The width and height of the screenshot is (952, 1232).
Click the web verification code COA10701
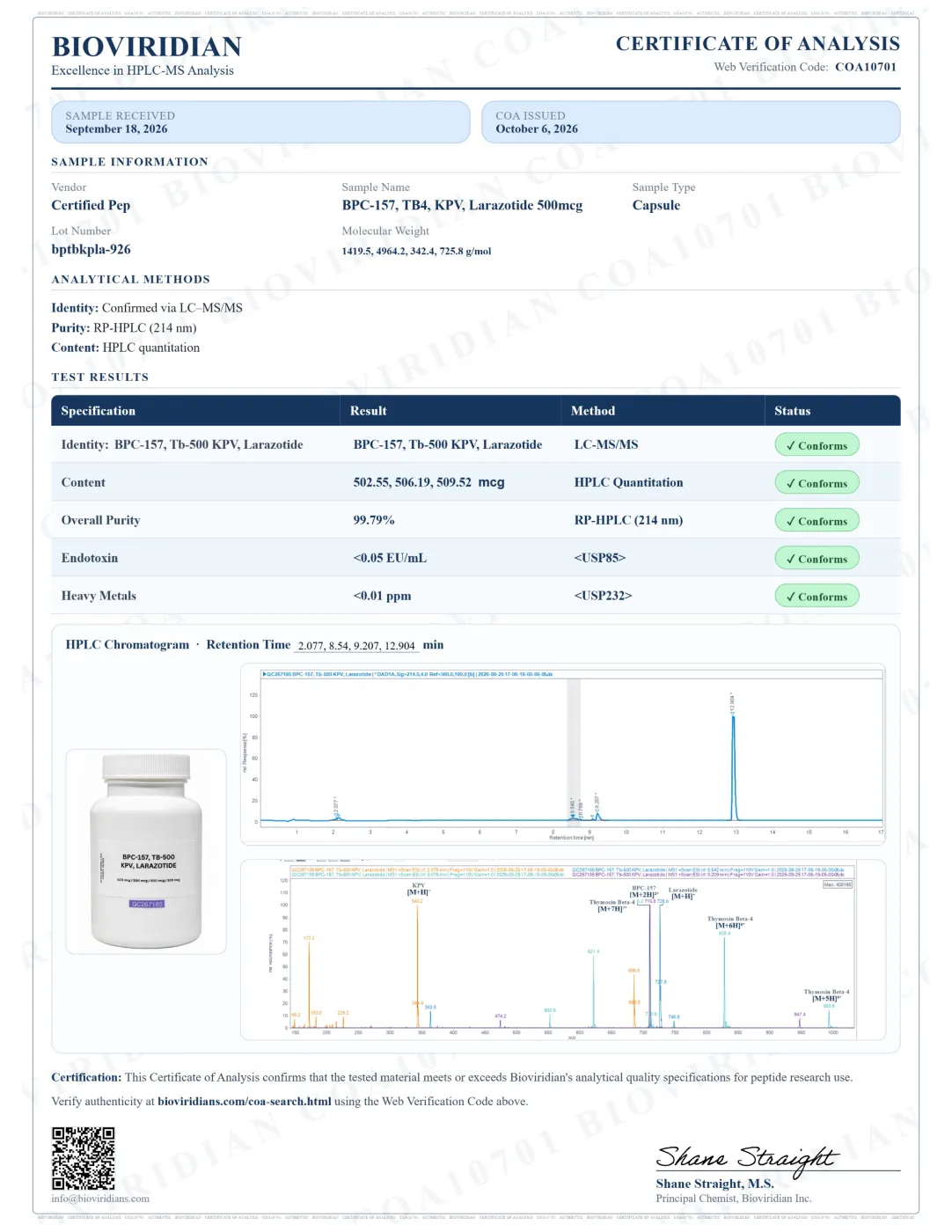[866, 67]
